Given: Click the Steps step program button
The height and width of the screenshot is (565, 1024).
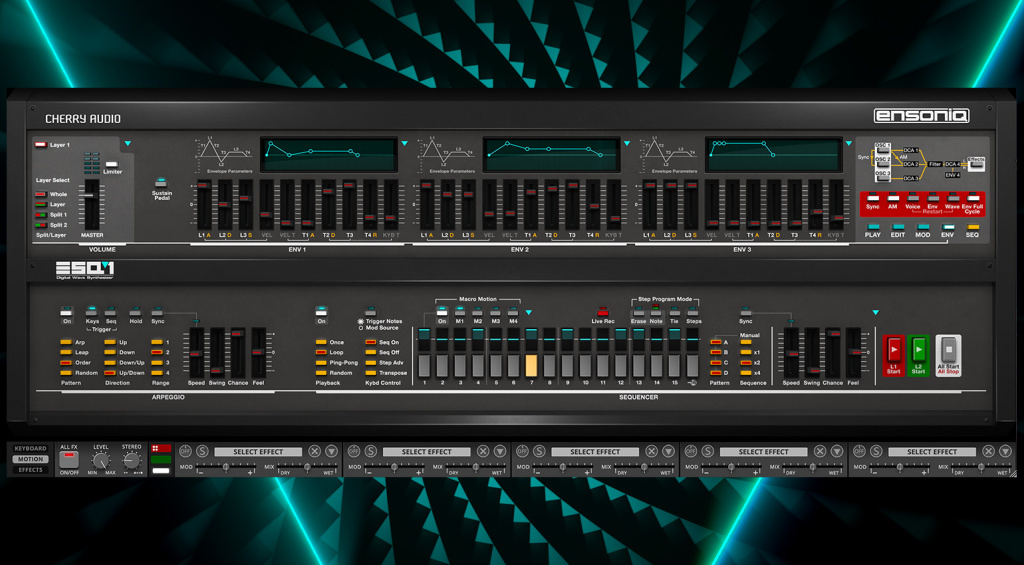Looking at the screenshot, I should click(693, 312).
